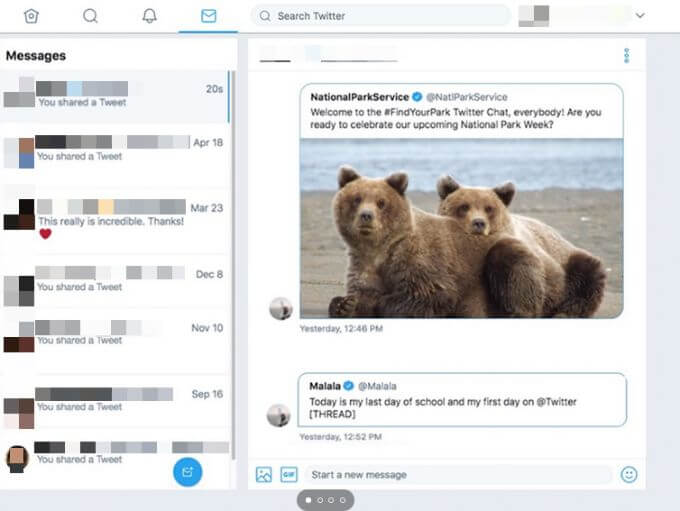Click the profile avatar in top bar
The height and width of the screenshot is (511, 680).
(534, 16)
